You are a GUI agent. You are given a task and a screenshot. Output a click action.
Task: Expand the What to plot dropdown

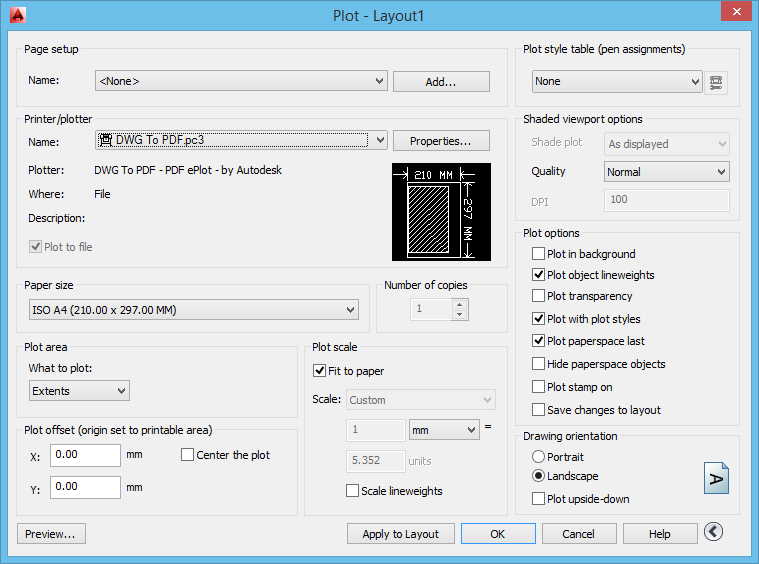click(79, 391)
